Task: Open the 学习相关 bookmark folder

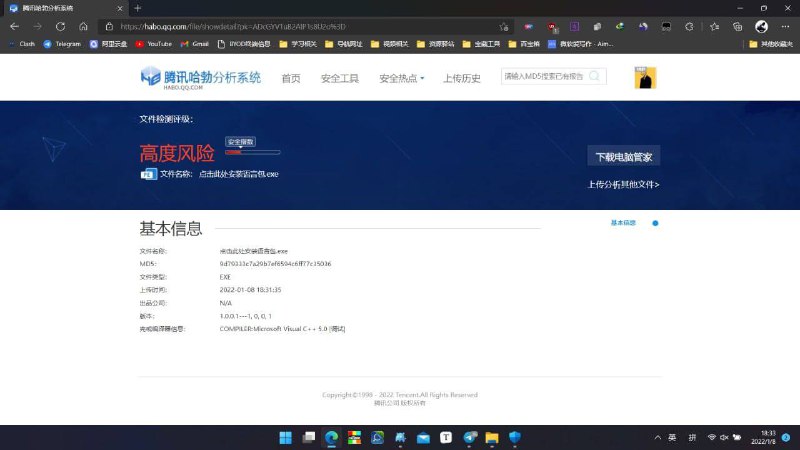Action: pos(298,44)
